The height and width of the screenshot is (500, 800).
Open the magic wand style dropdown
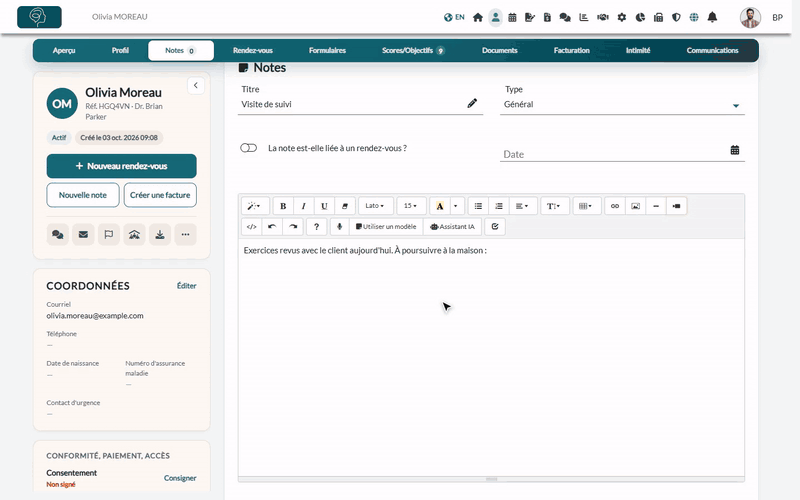pyautogui.click(x=254, y=206)
